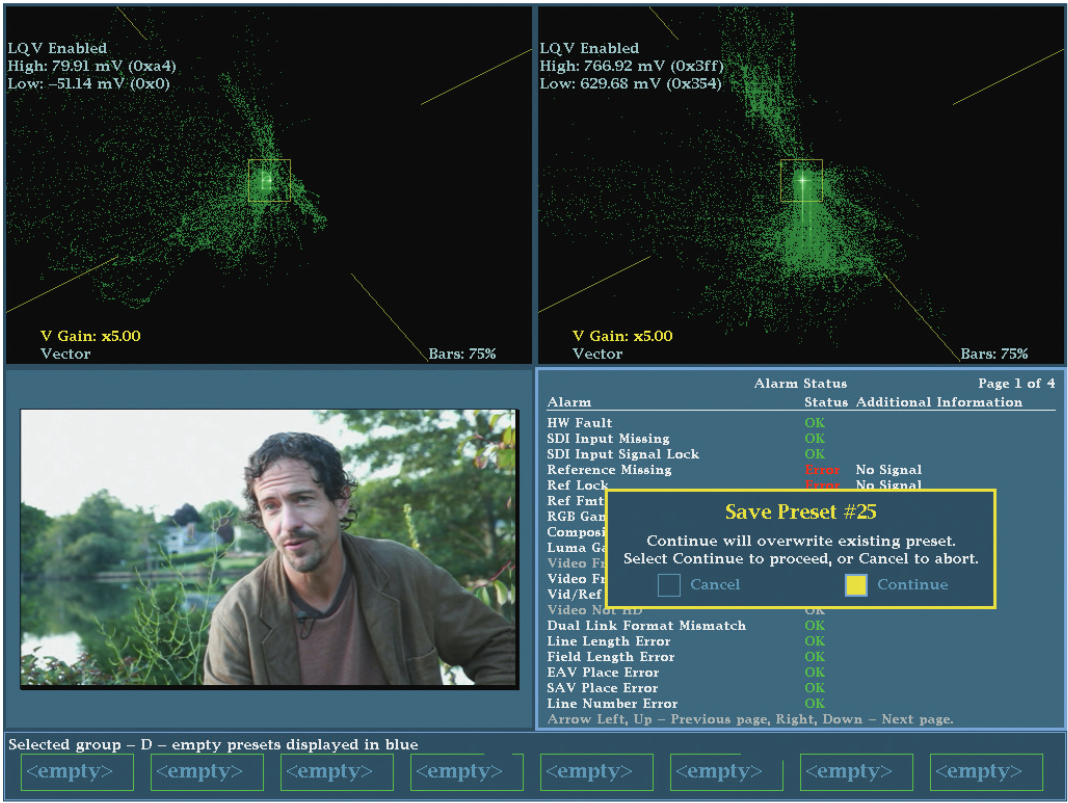Click the Low -51.14 mV readout
The width and height of the screenshot is (1068, 803).
point(89,84)
